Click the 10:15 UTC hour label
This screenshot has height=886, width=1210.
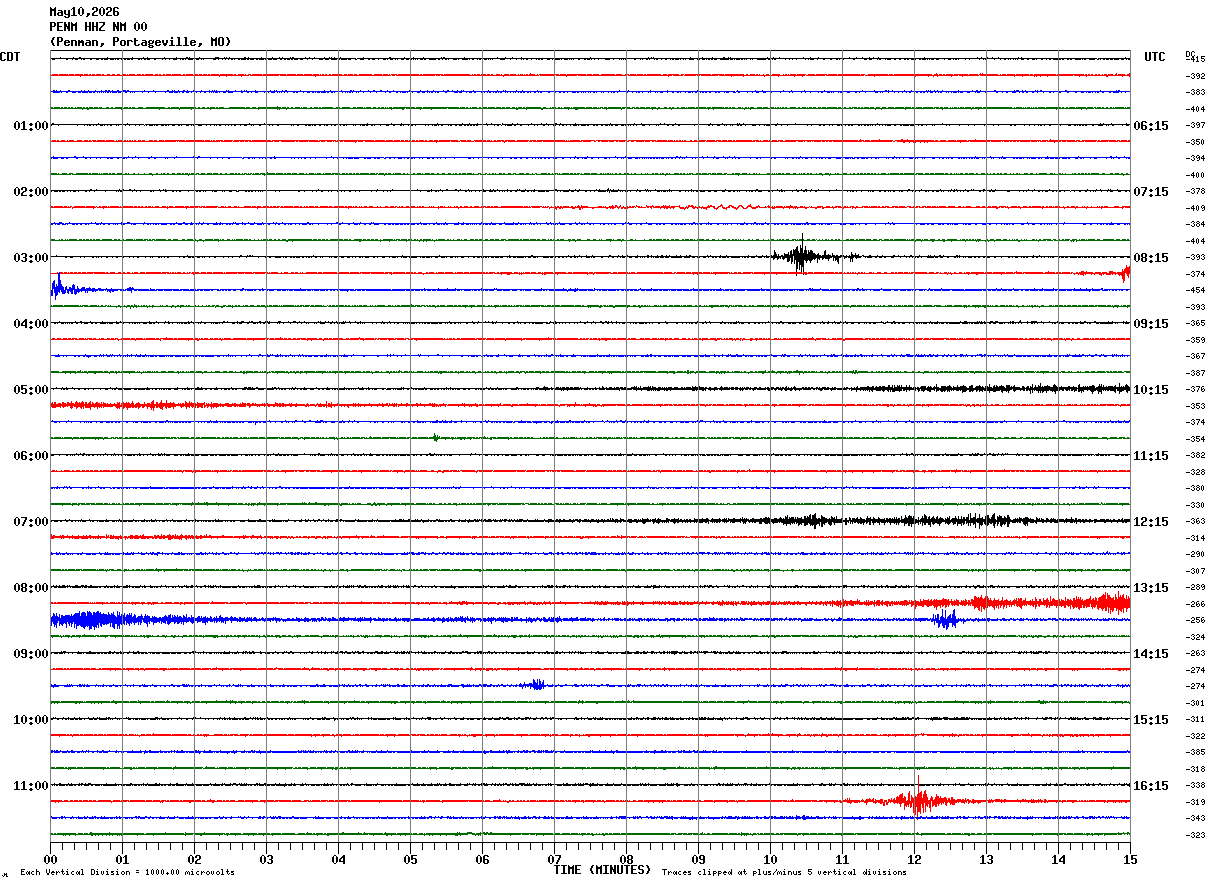point(1150,390)
